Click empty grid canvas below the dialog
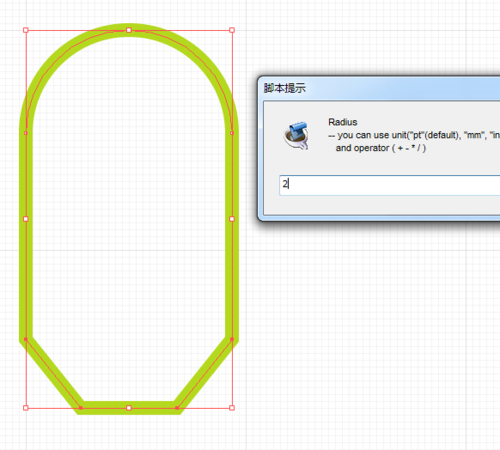 pyautogui.click(x=367, y=333)
